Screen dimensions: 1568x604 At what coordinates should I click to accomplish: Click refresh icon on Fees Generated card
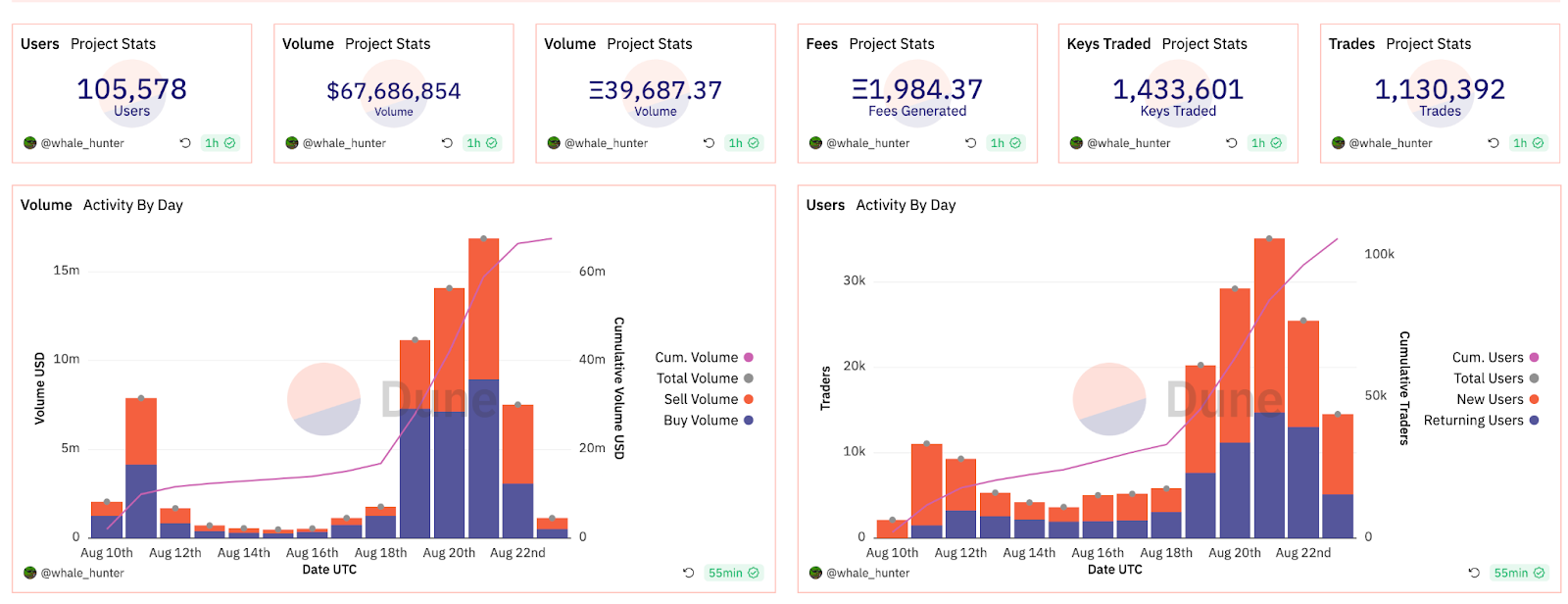pyautogui.click(x=970, y=143)
